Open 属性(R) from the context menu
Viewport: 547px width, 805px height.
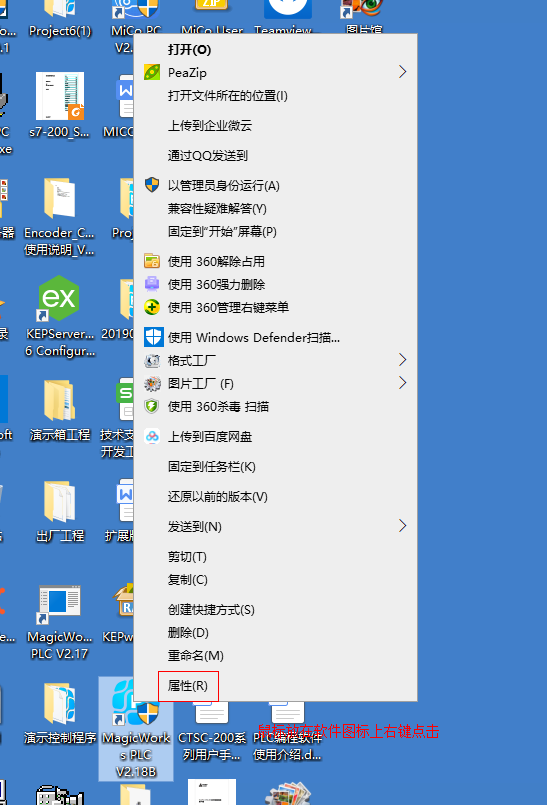(187, 685)
